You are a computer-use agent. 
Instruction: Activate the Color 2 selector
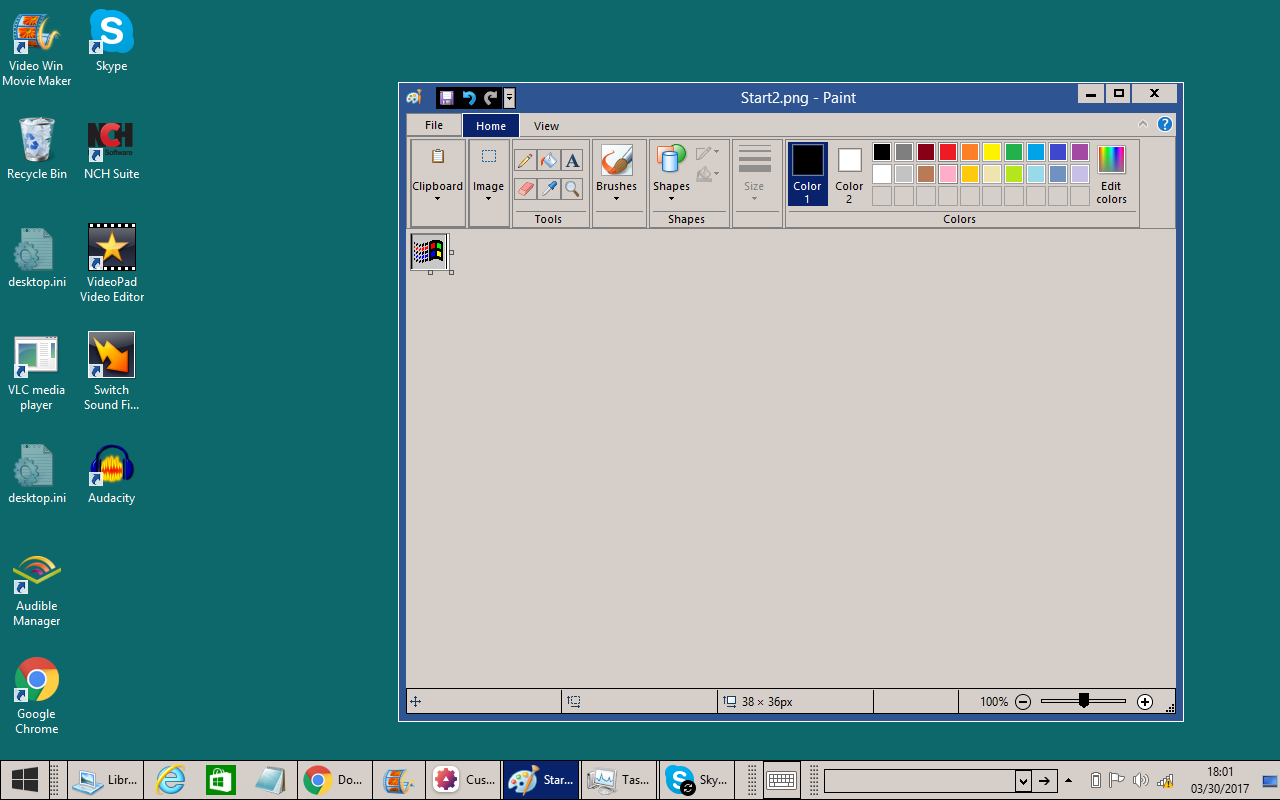pos(849,173)
